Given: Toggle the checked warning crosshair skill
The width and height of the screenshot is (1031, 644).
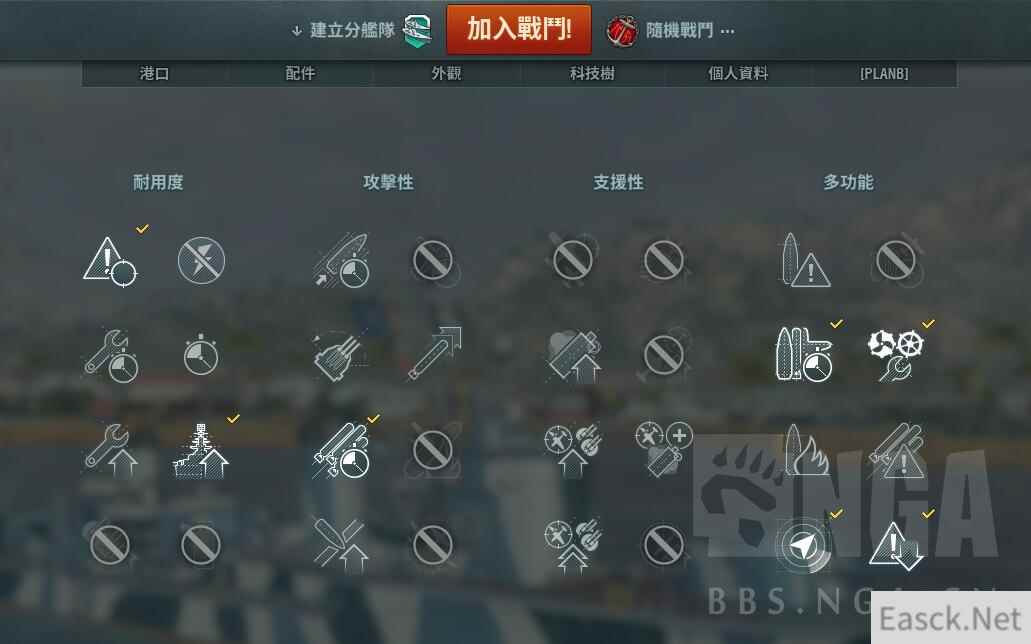Looking at the screenshot, I should tap(110, 262).
